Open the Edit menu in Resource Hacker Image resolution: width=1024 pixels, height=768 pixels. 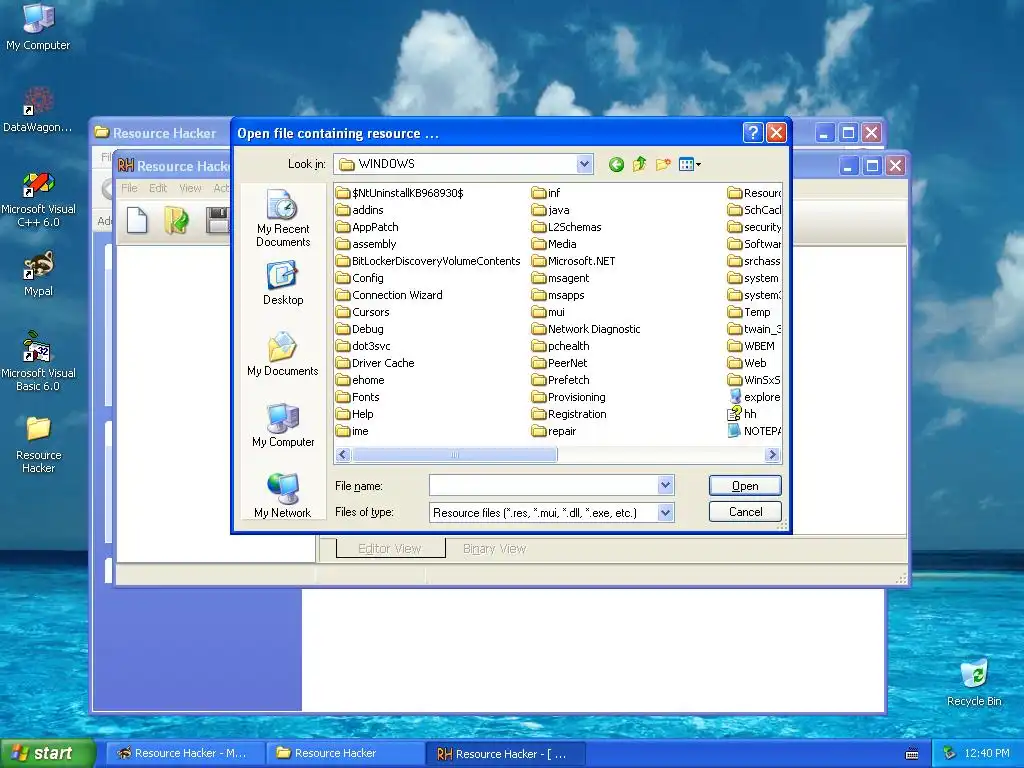(x=158, y=188)
